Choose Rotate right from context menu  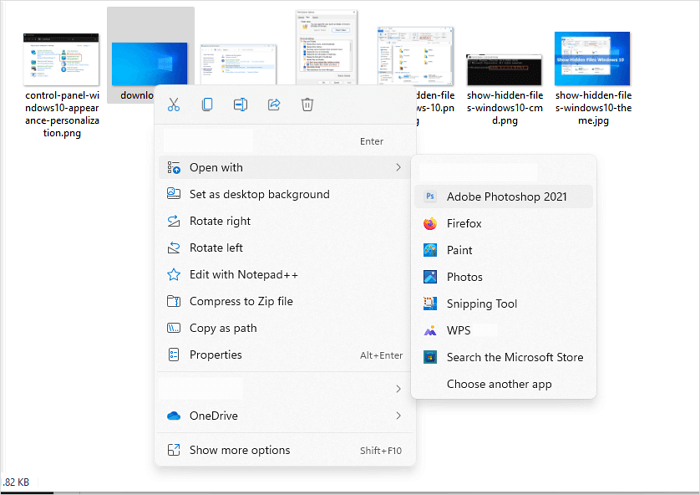pyautogui.click(x=220, y=221)
